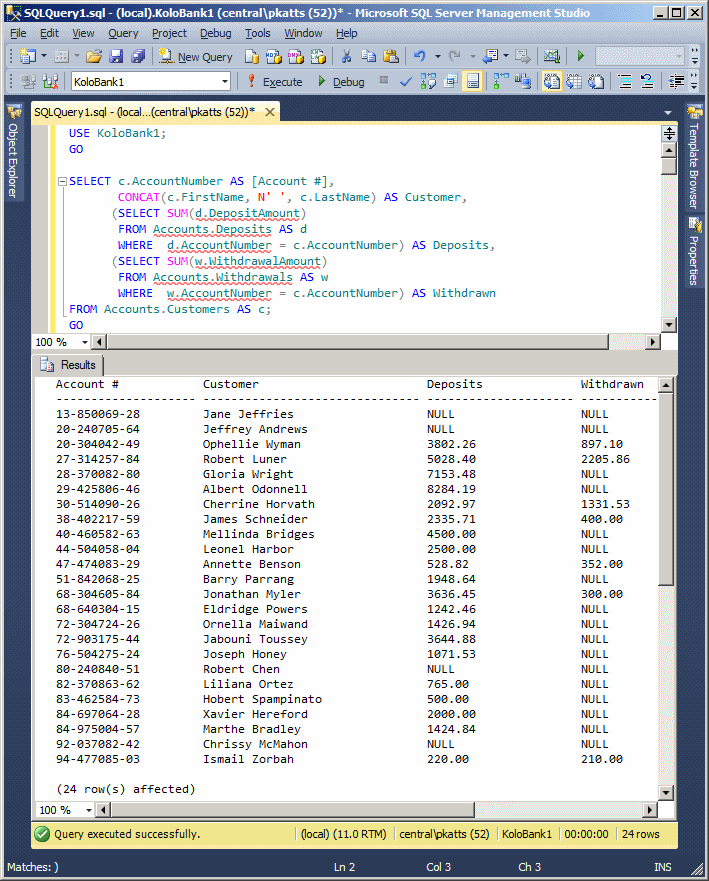Collapse the SELECT statement outline
The height and width of the screenshot is (881, 709).
[x=62, y=181]
